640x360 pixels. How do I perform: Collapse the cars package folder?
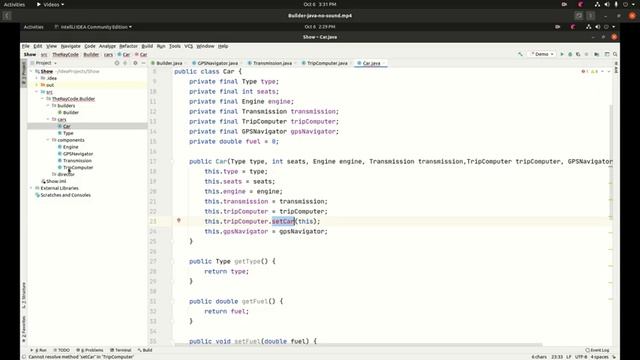coord(48,119)
